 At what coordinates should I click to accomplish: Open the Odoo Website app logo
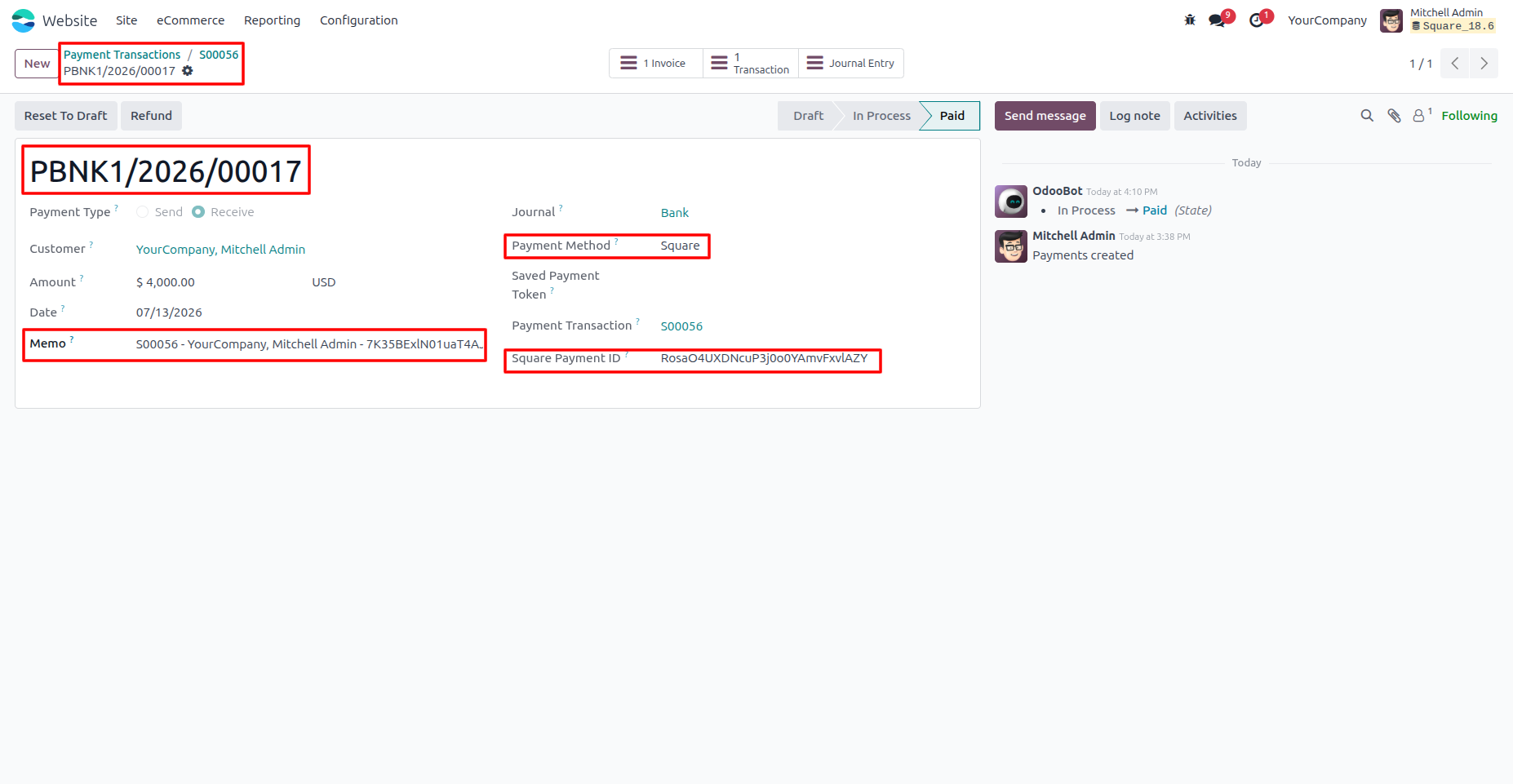(24, 20)
